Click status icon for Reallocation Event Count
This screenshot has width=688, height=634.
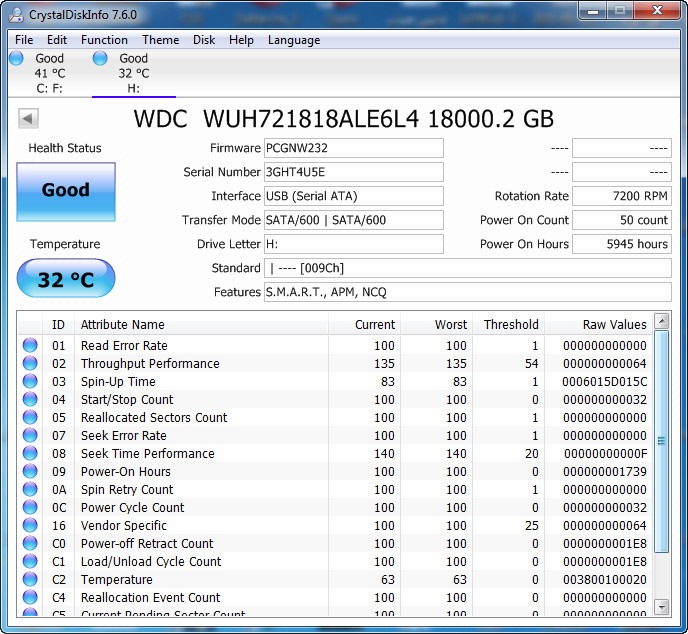[x=30, y=597]
